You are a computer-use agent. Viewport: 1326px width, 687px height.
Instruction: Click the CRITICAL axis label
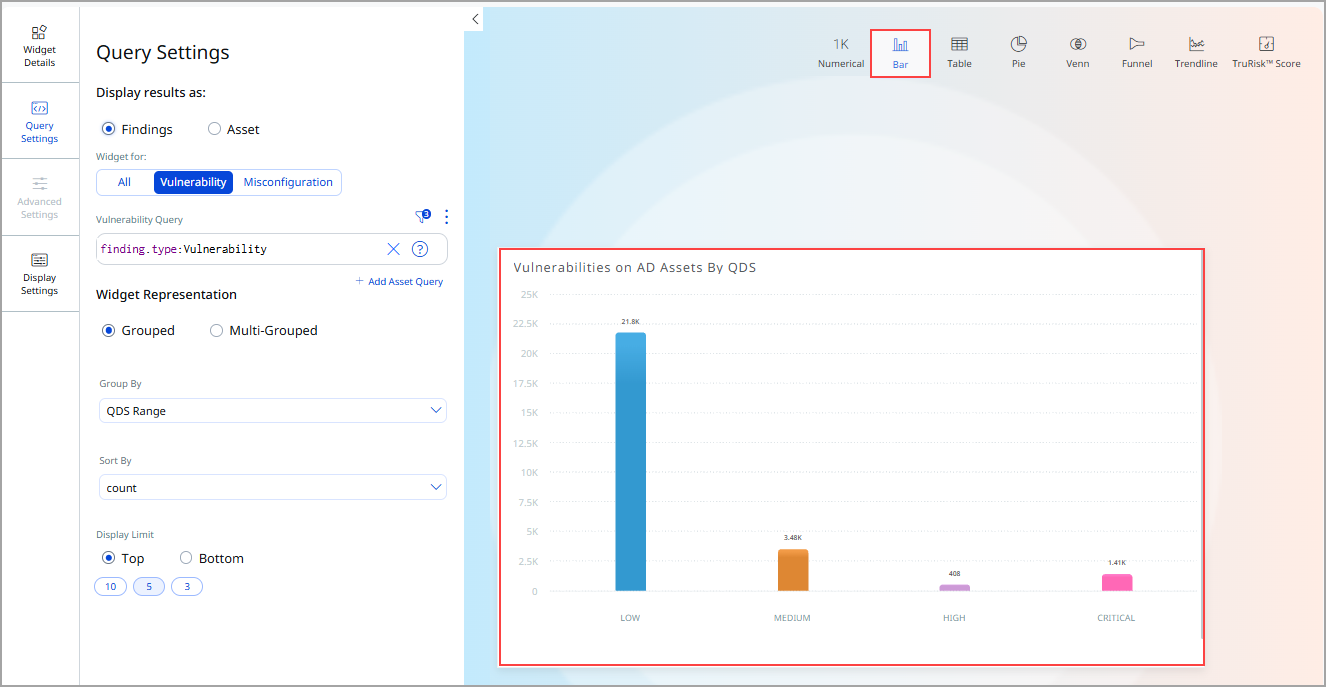(x=1116, y=618)
